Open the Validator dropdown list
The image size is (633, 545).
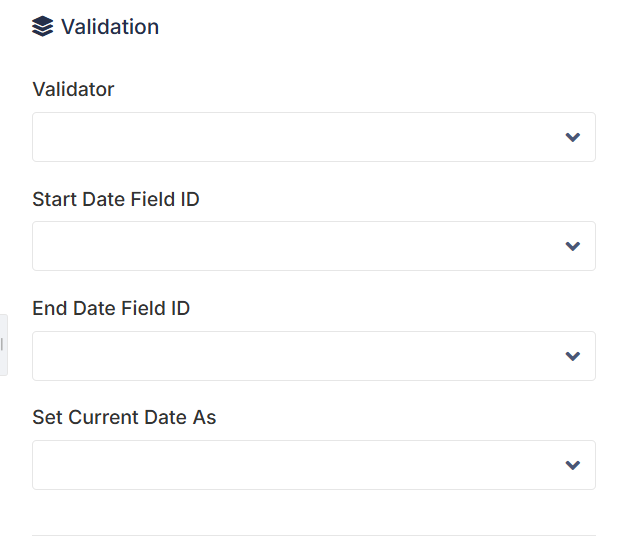click(x=314, y=137)
